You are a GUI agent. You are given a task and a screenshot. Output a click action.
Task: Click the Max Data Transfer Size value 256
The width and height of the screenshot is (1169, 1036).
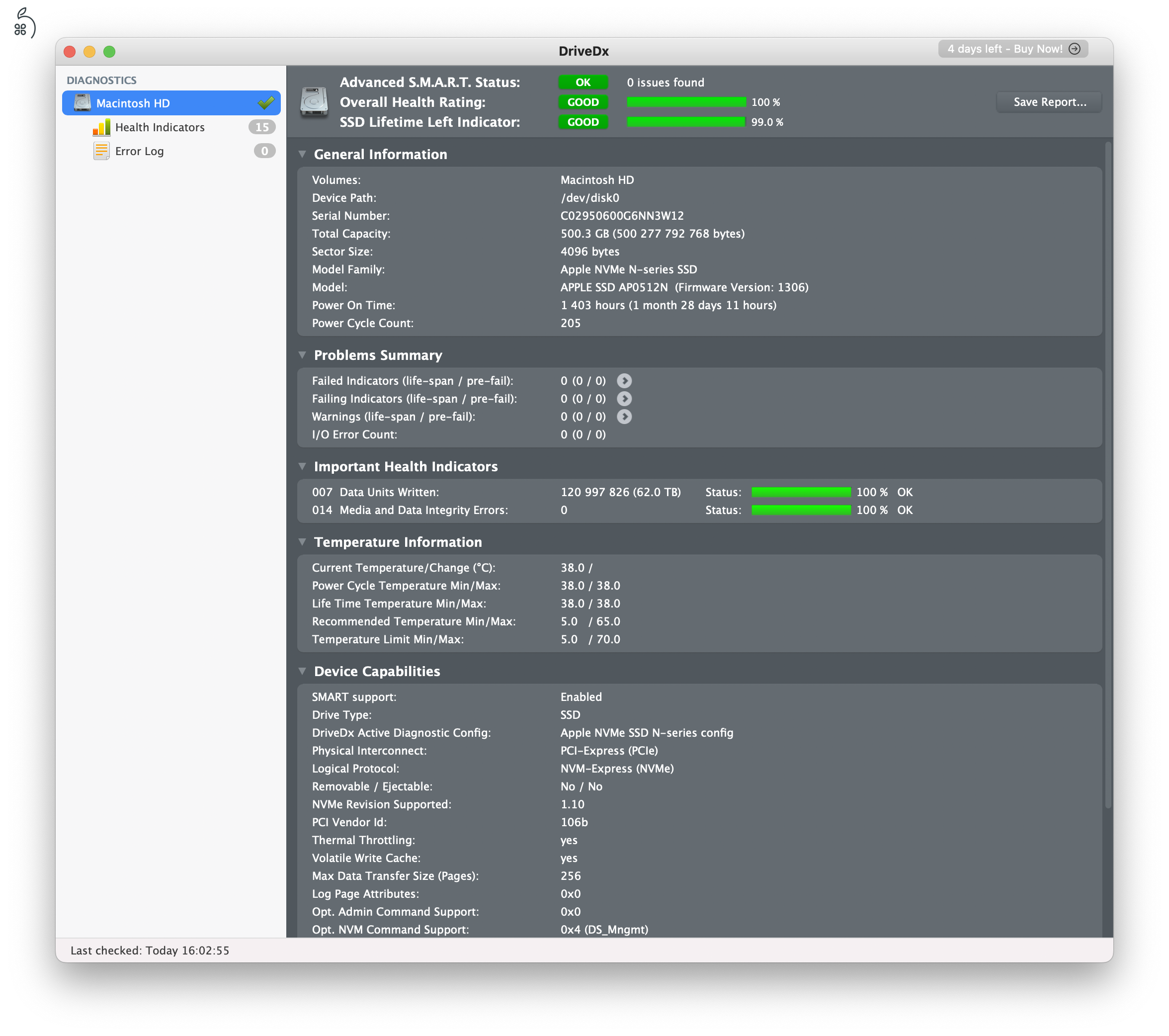pos(570,876)
